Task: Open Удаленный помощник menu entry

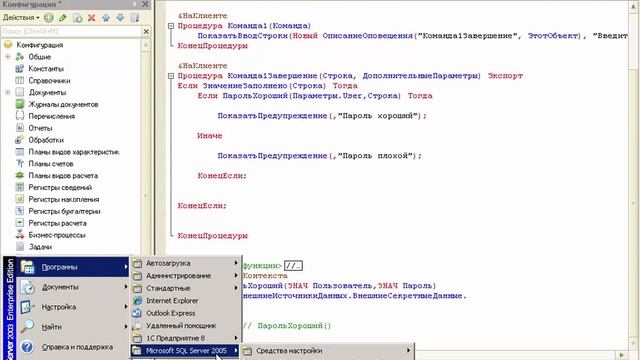Action: pyautogui.click(x=186, y=326)
